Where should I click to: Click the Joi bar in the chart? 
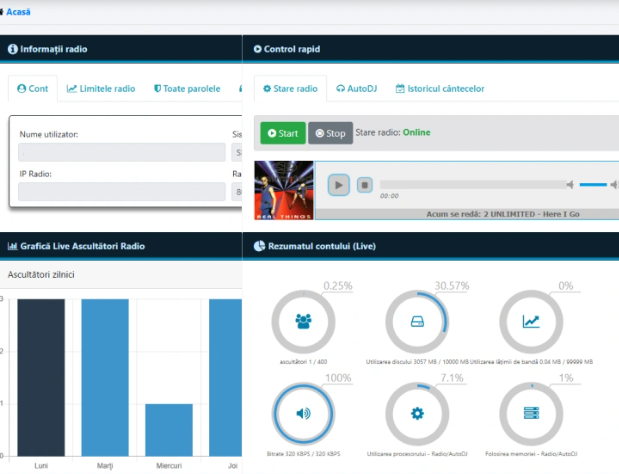pos(225,378)
